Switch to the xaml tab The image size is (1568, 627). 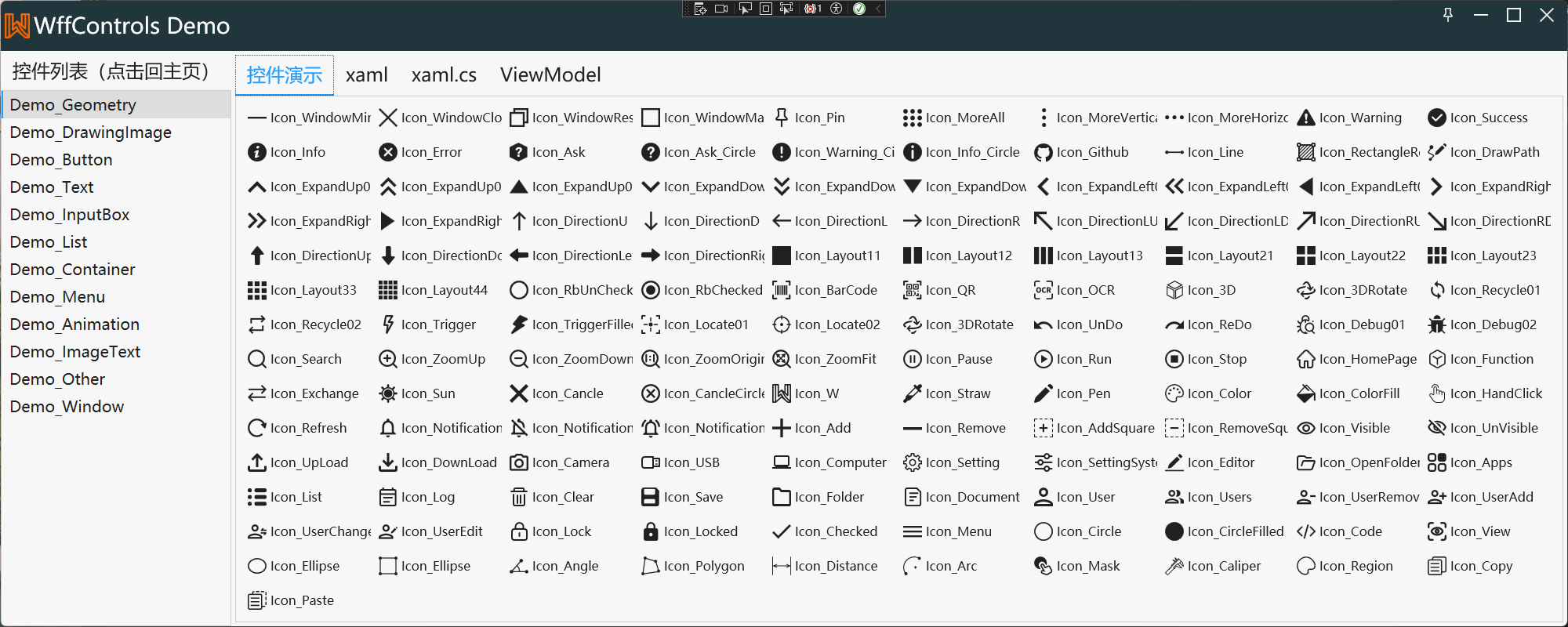click(x=366, y=74)
